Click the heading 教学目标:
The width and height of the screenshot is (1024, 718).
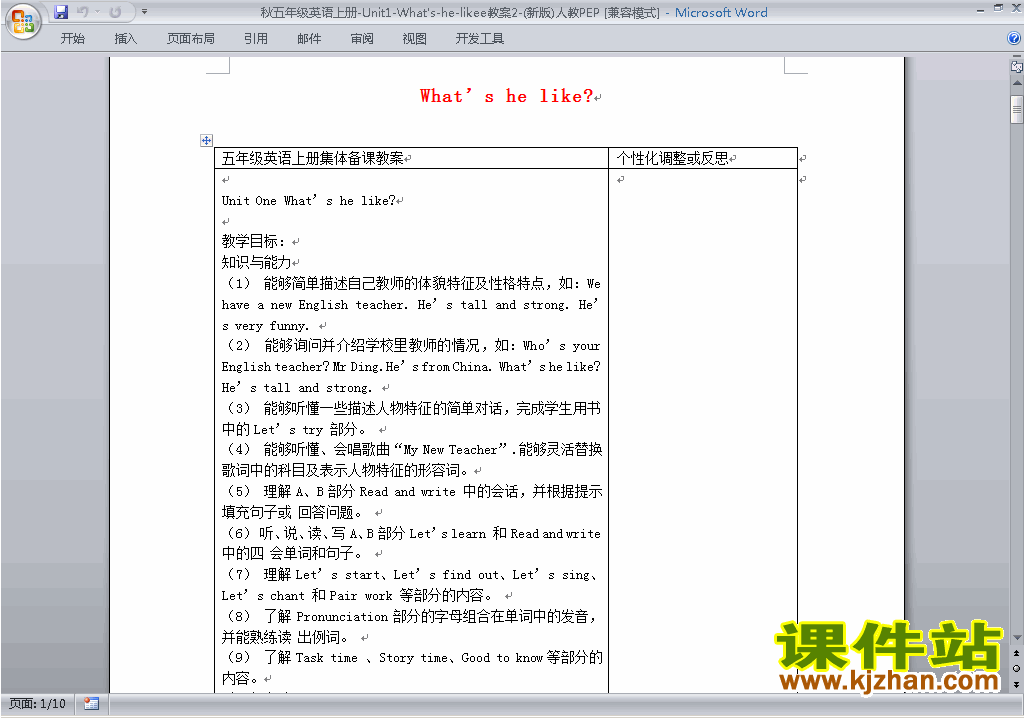tap(253, 242)
